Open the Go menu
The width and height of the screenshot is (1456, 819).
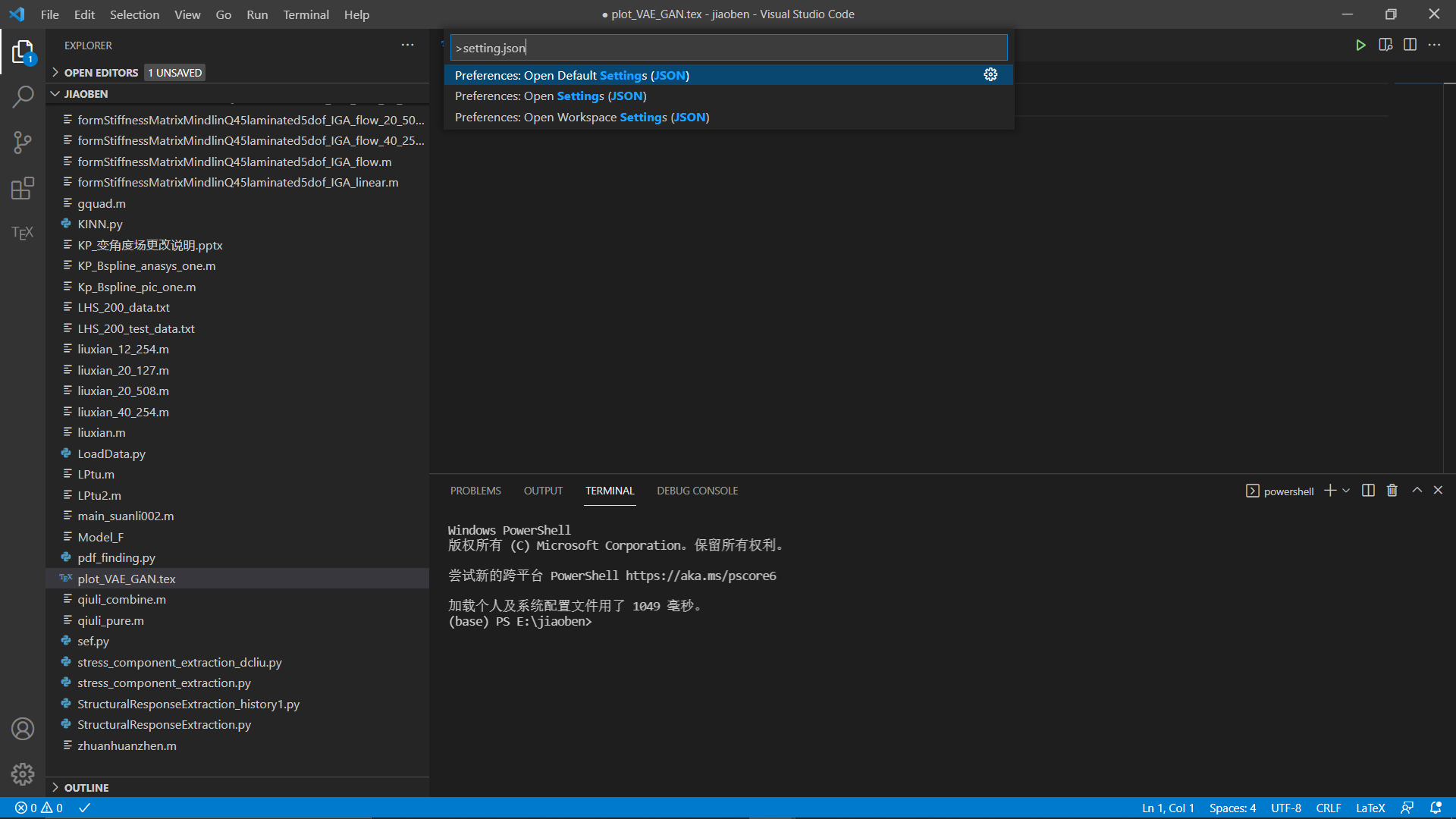pyautogui.click(x=223, y=14)
